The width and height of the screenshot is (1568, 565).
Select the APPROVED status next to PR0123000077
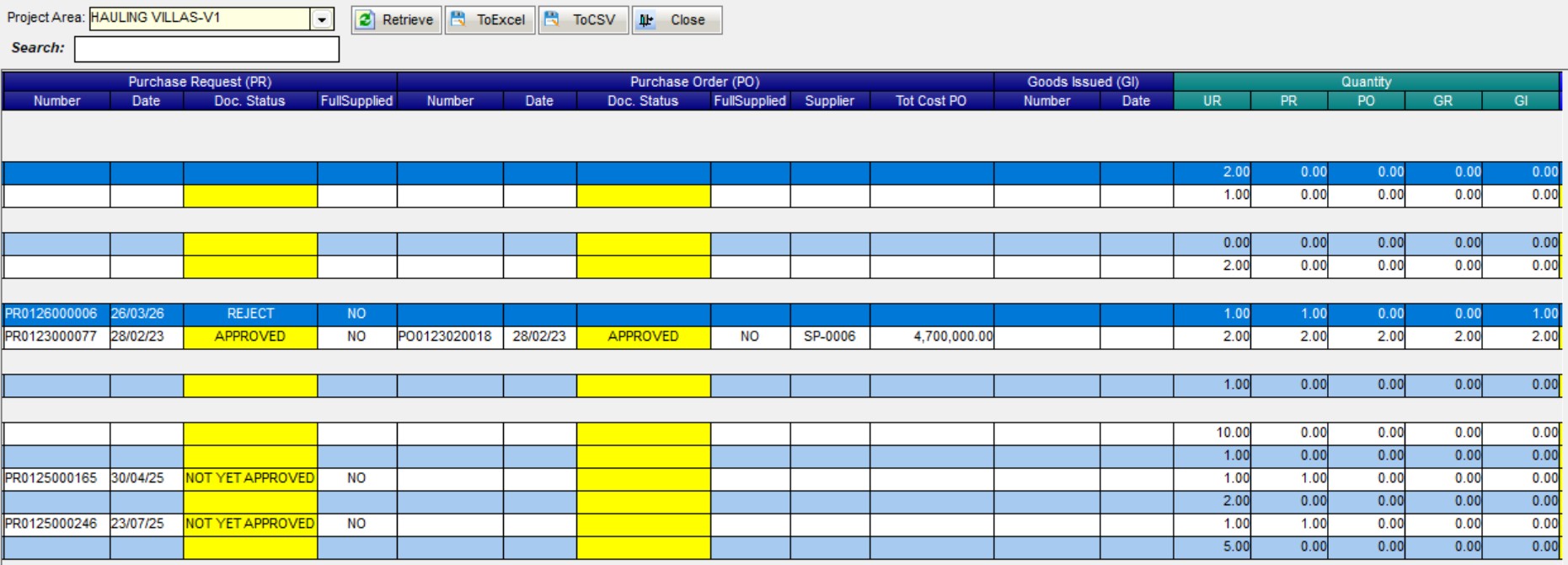tap(250, 336)
